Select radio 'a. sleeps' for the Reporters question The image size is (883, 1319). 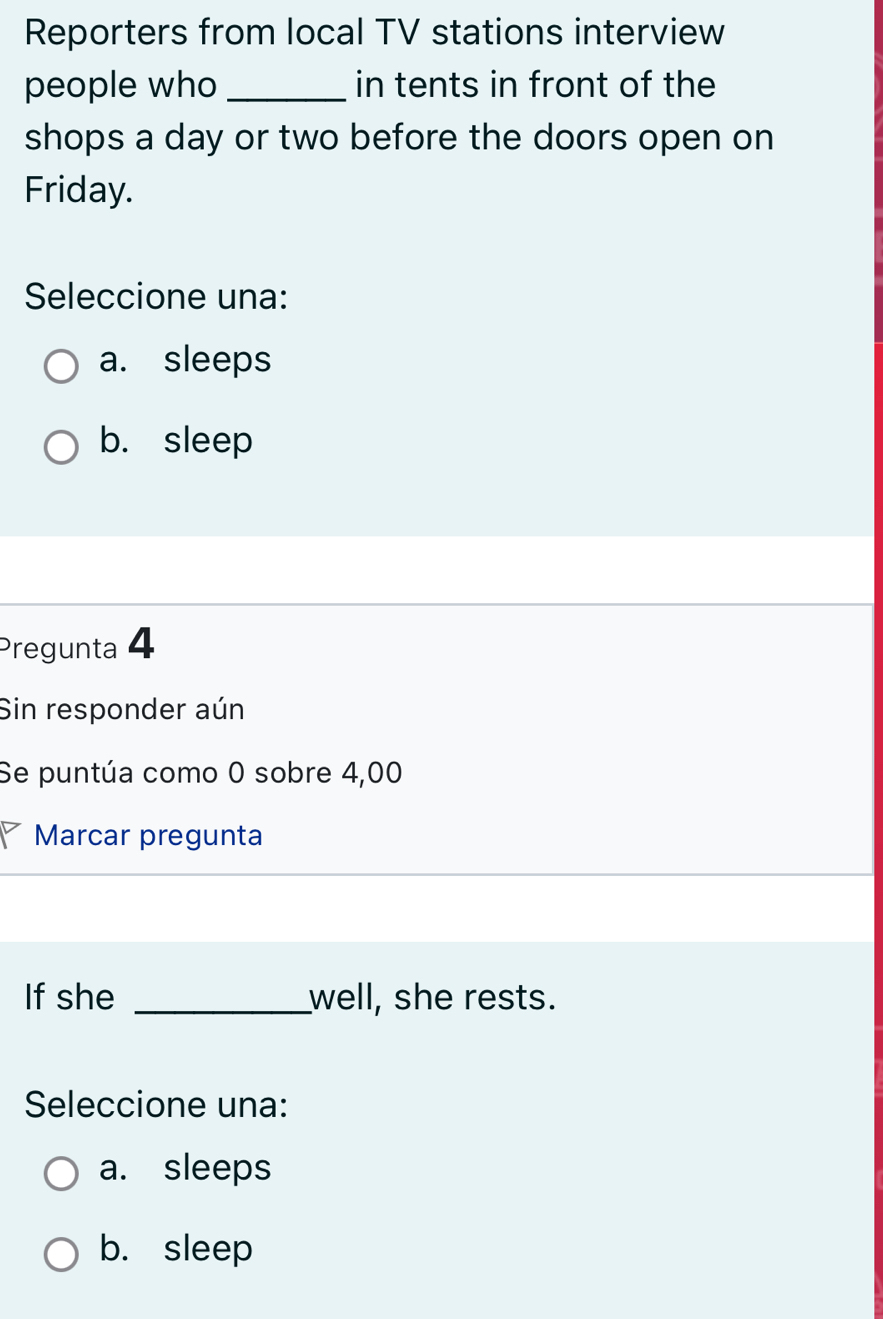(61, 366)
